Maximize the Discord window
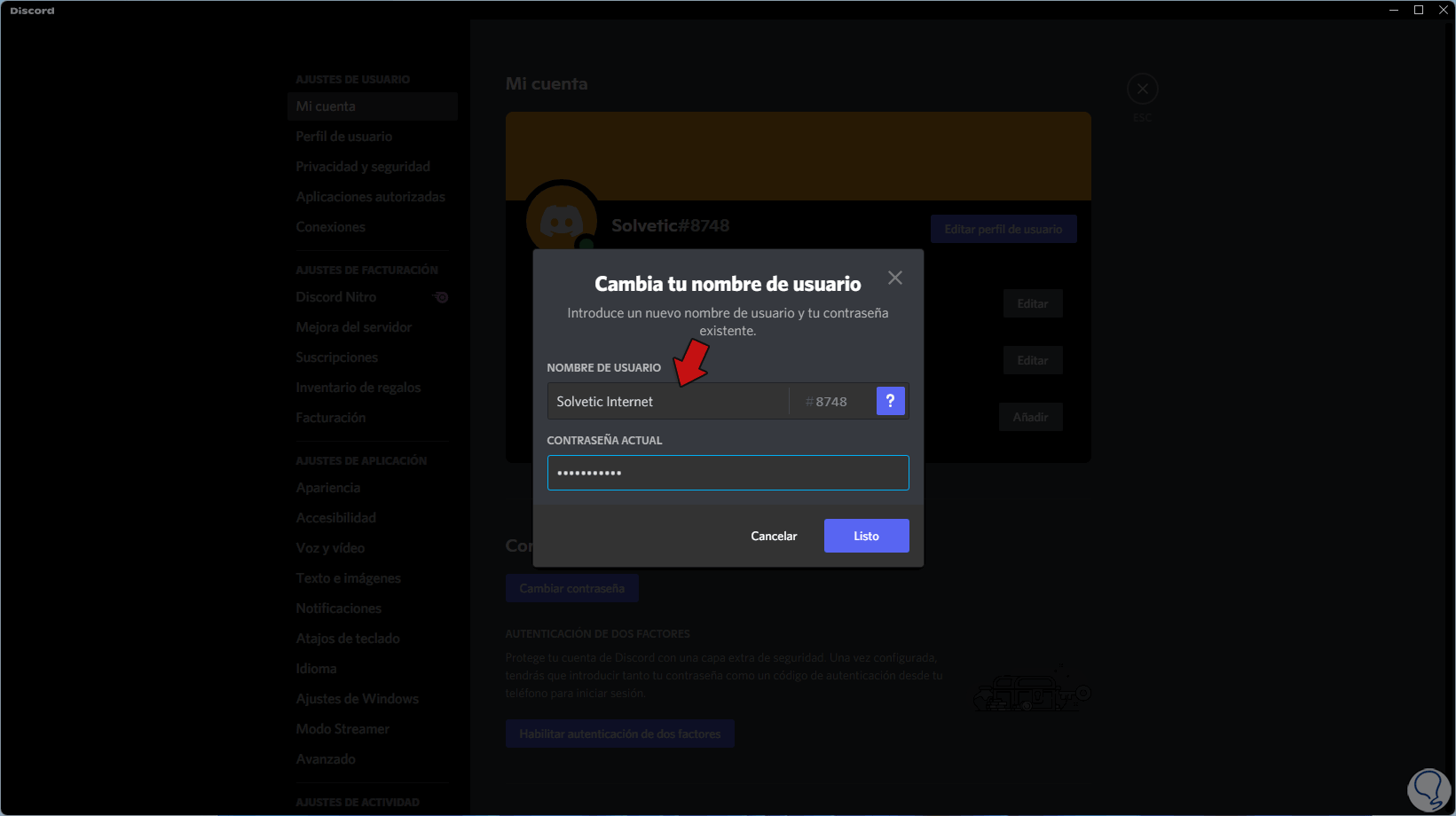The width and height of the screenshot is (1456, 816). (x=1419, y=10)
